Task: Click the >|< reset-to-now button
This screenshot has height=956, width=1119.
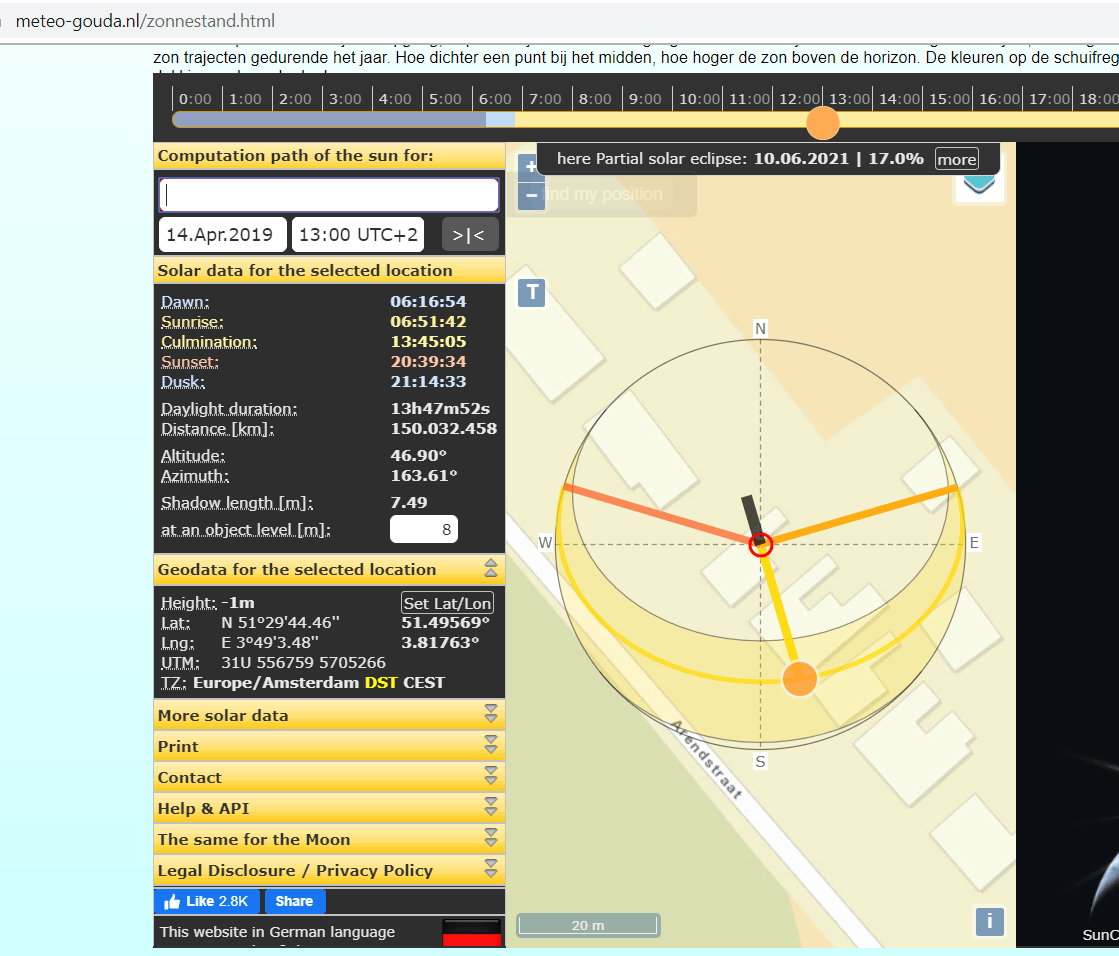Action: pyautogui.click(x=470, y=235)
